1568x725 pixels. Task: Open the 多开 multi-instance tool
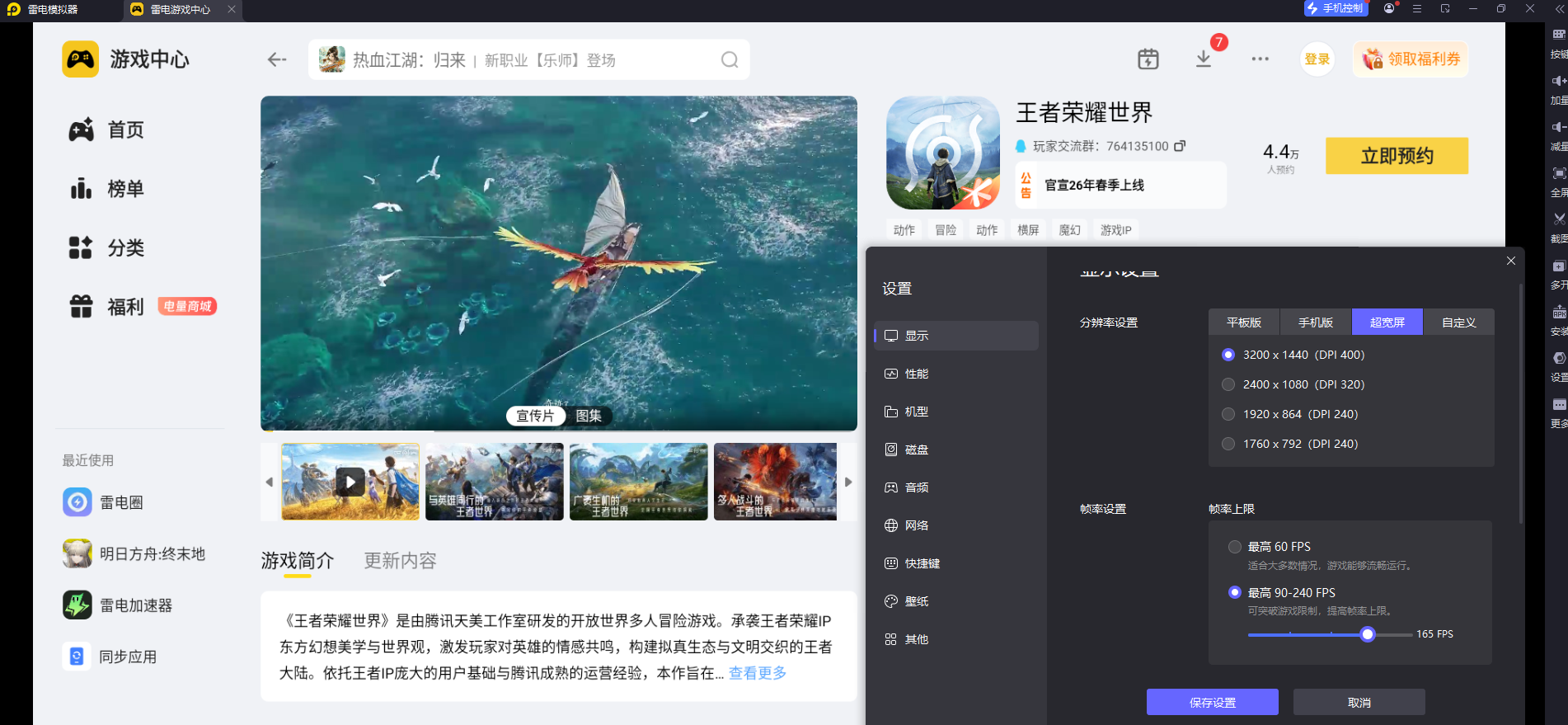pyautogui.click(x=1559, y=274)
